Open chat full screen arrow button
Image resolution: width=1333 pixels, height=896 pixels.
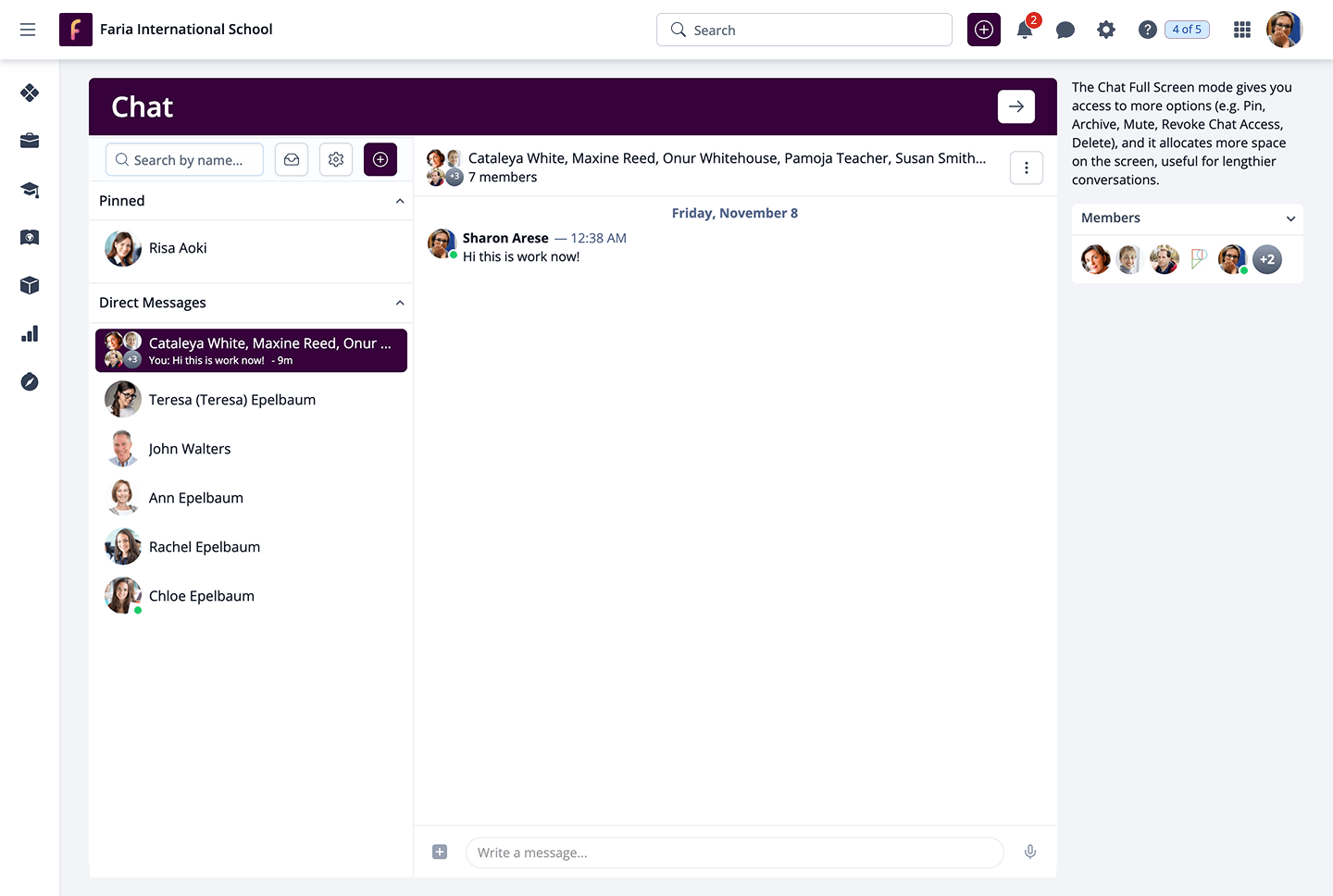click(1015, 106)
